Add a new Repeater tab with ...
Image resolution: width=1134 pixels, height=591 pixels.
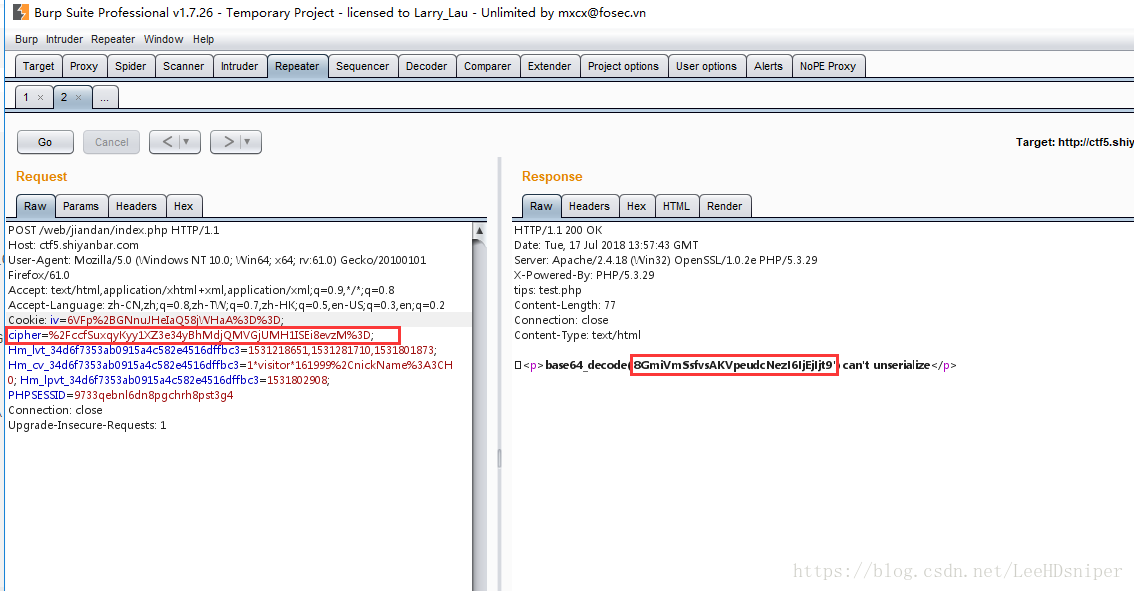tap(105, 98)
